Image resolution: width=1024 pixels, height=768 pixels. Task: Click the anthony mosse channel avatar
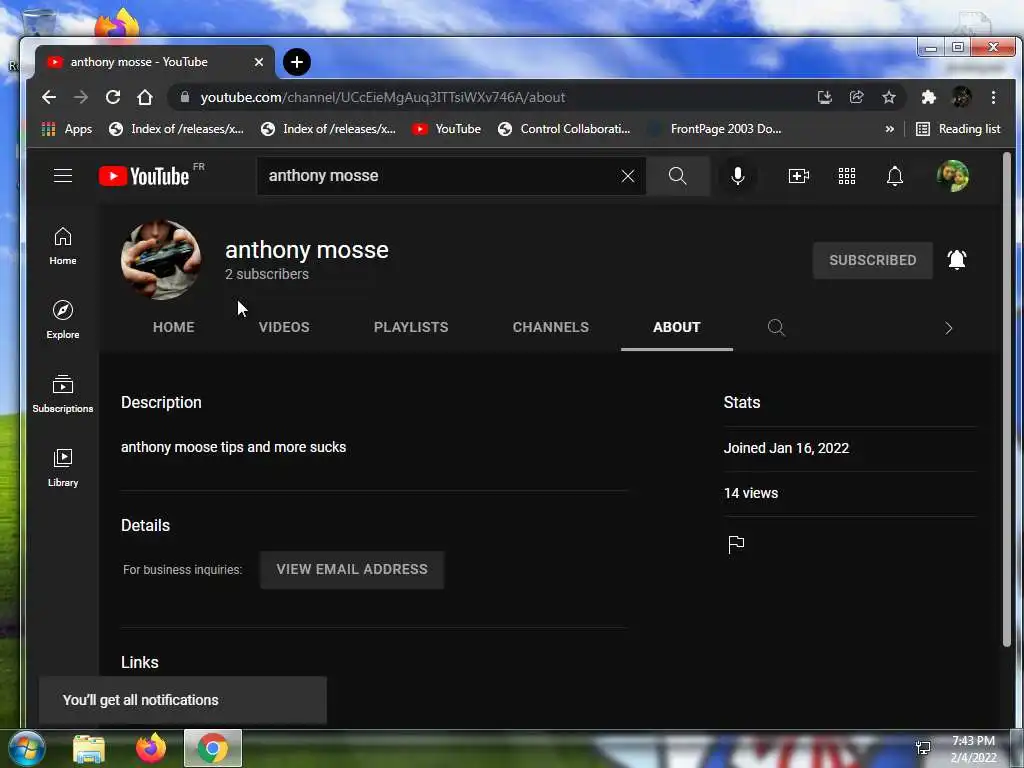[x=161, y=260]
